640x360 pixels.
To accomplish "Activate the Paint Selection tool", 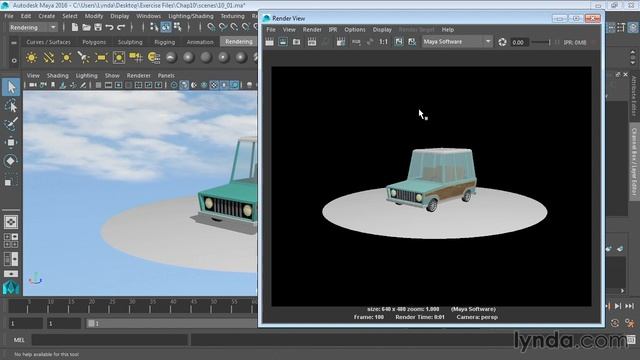I will [x=11, y=124].
